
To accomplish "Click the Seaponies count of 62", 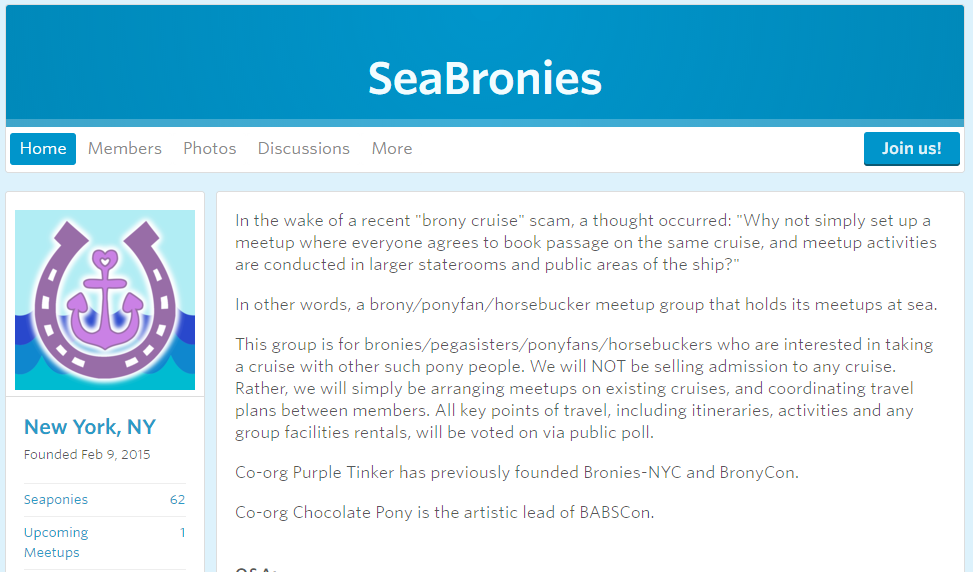I will point(177,499).
